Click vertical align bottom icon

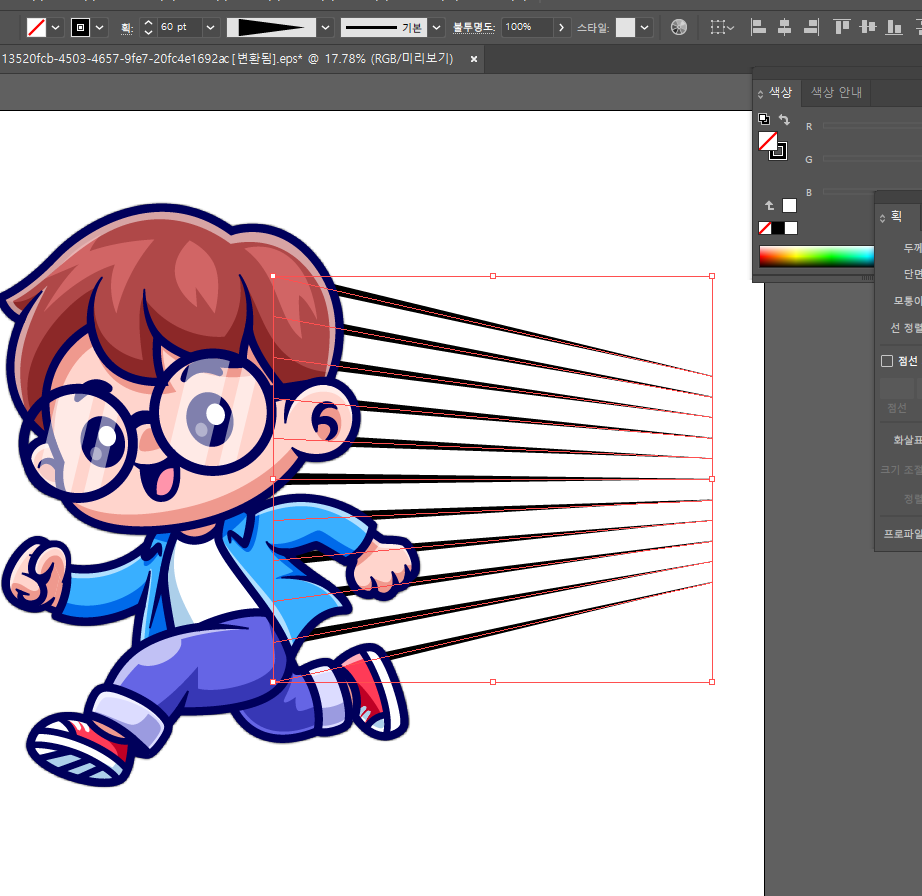click(x=894, y=27)
